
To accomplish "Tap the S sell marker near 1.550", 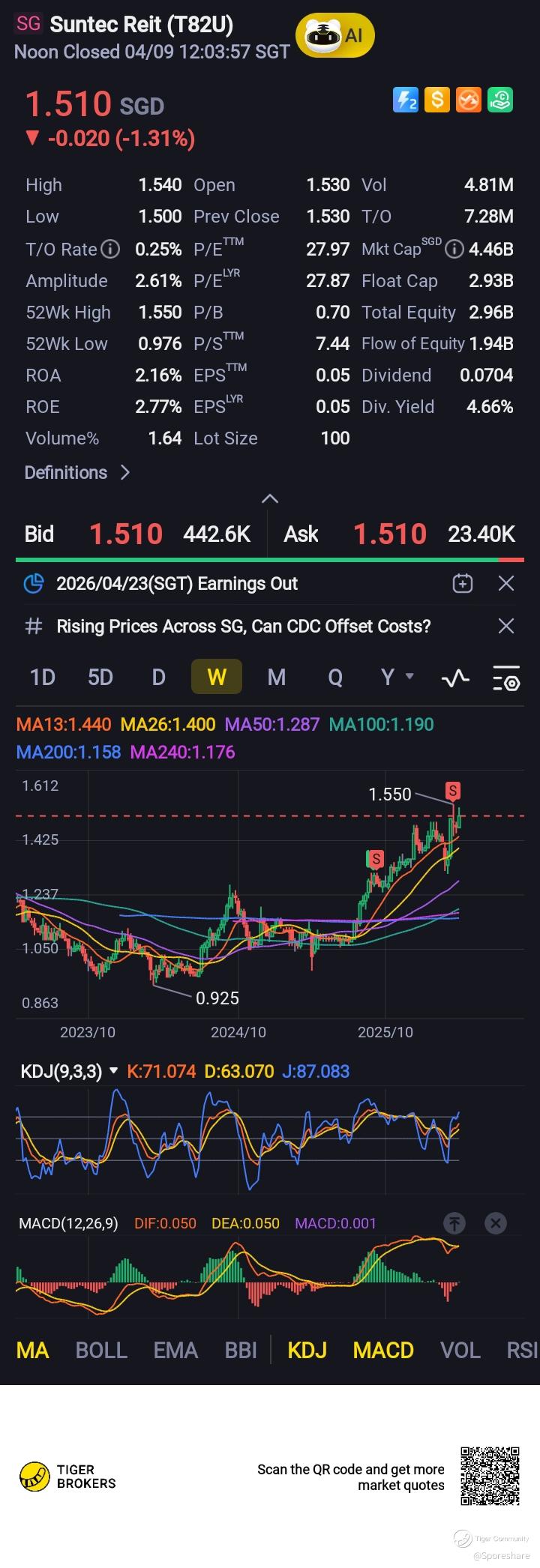I will tap(452, 791).
